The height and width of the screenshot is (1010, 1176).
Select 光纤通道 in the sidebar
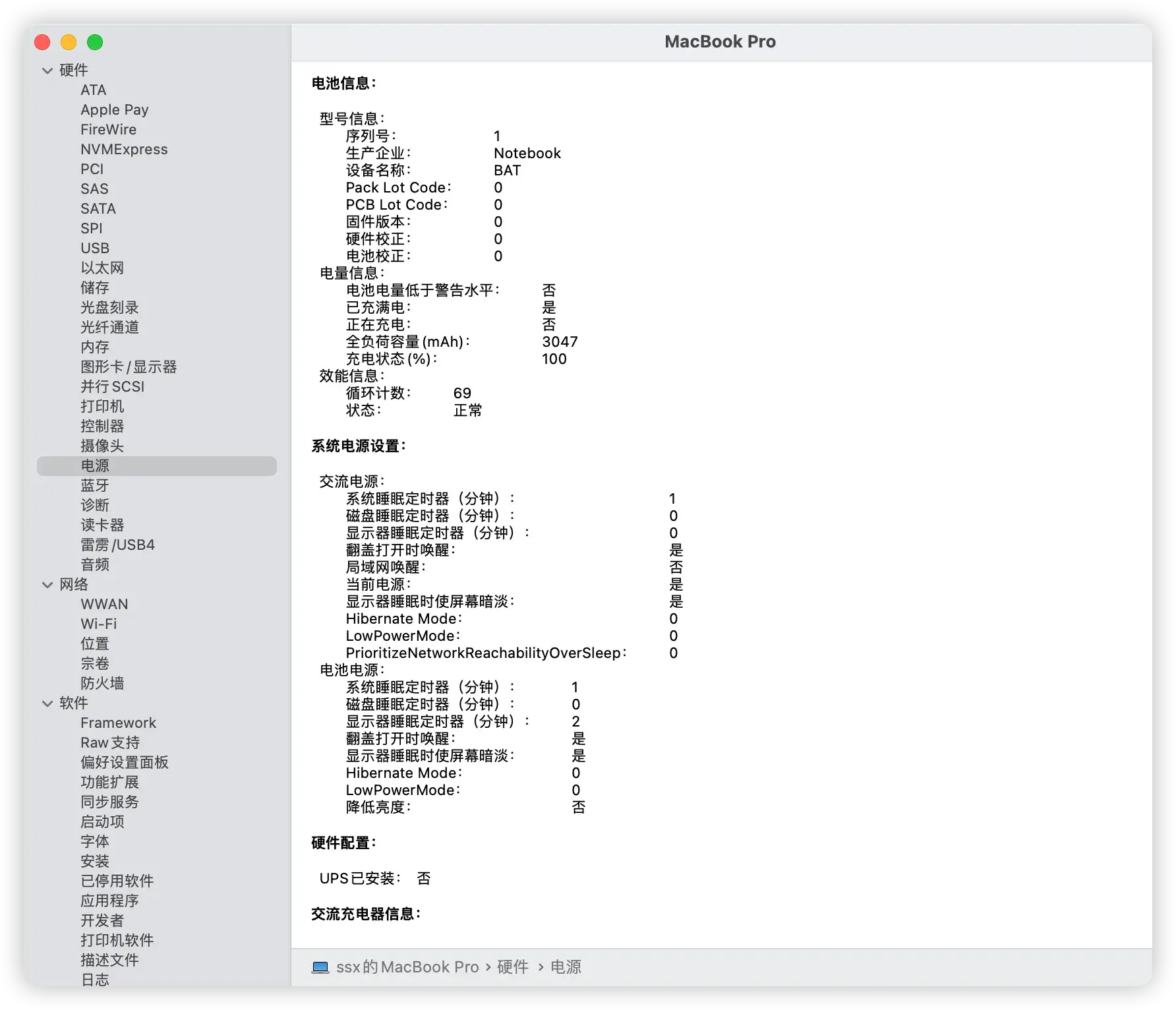(109, 328)
